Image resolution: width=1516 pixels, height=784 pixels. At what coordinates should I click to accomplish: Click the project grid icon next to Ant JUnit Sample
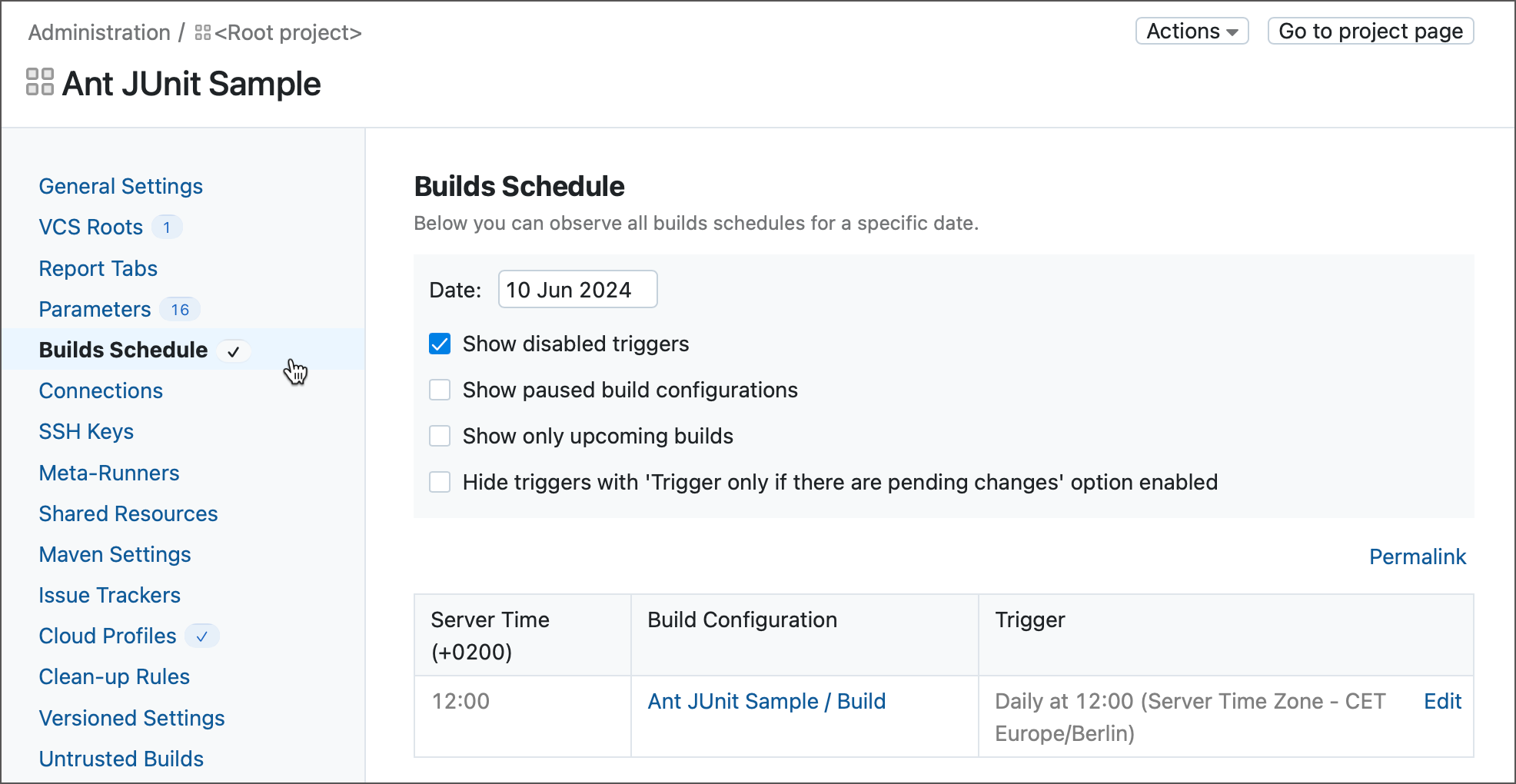coord(39,82)
